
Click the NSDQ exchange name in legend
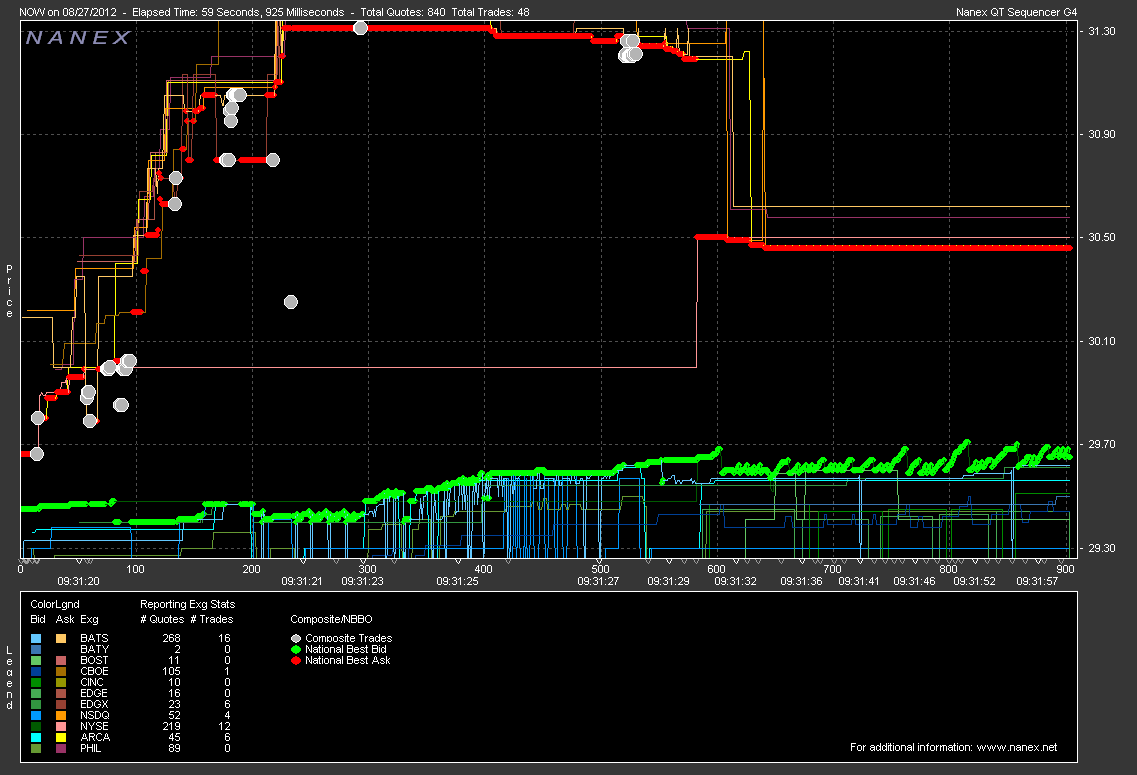(95, 716)
